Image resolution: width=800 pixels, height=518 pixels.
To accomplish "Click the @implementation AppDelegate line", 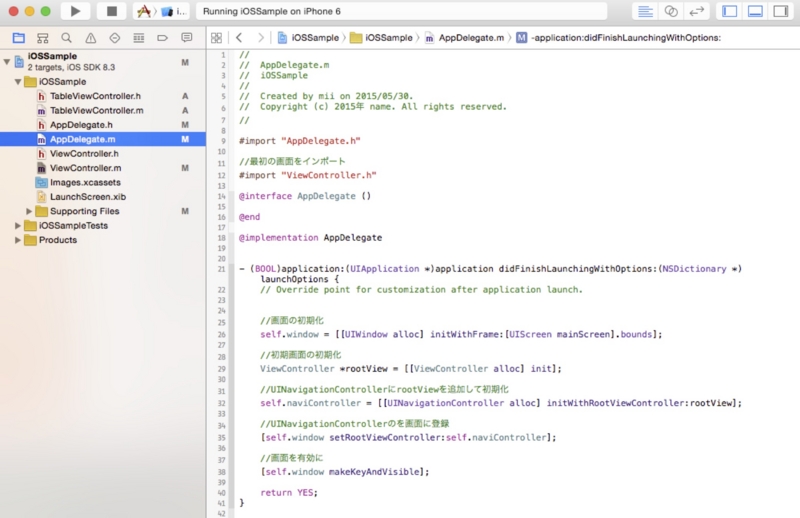I will click(x=310, y=237).
